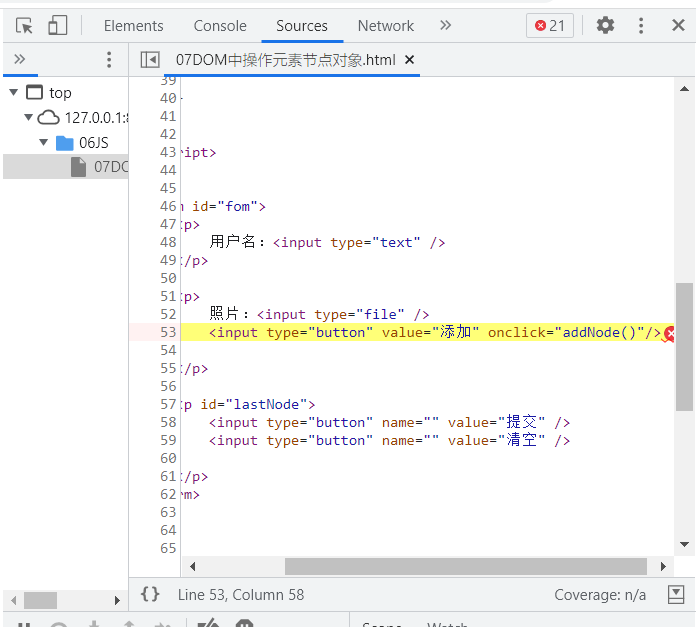Viewport: 696px width, 627px height.
Task: Click the 清空 value in line 59
Action: click(522, 440)
